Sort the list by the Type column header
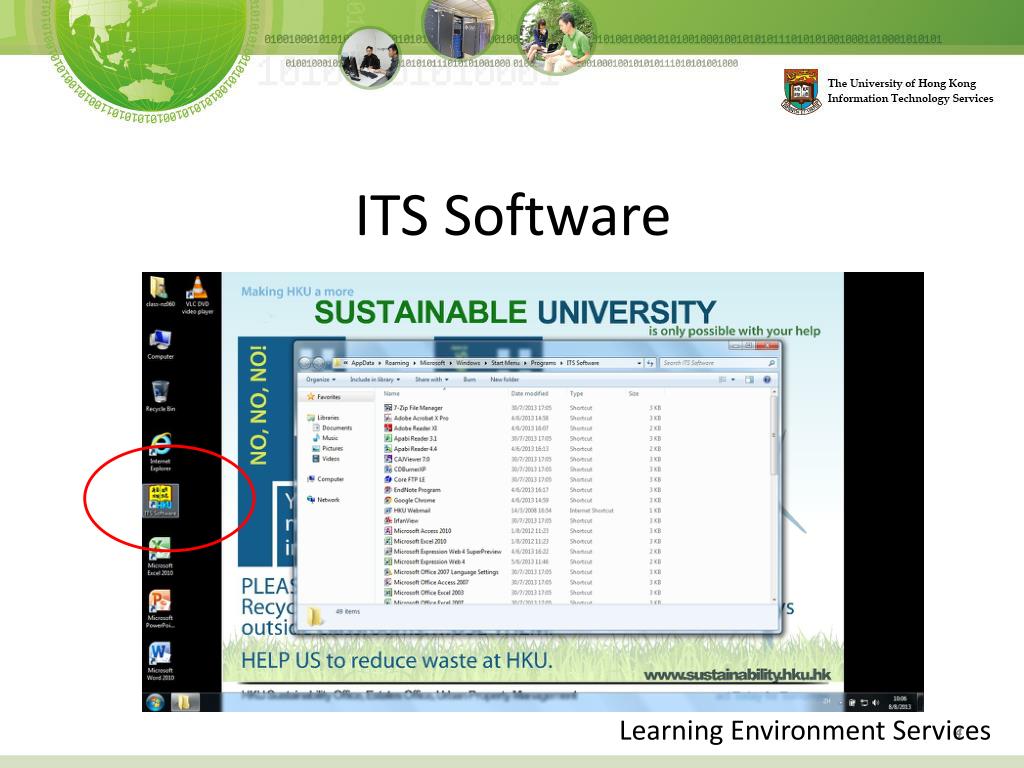The width and height of the screenshot is (1024, 768). pyautogui.click(x=576, y=394)
